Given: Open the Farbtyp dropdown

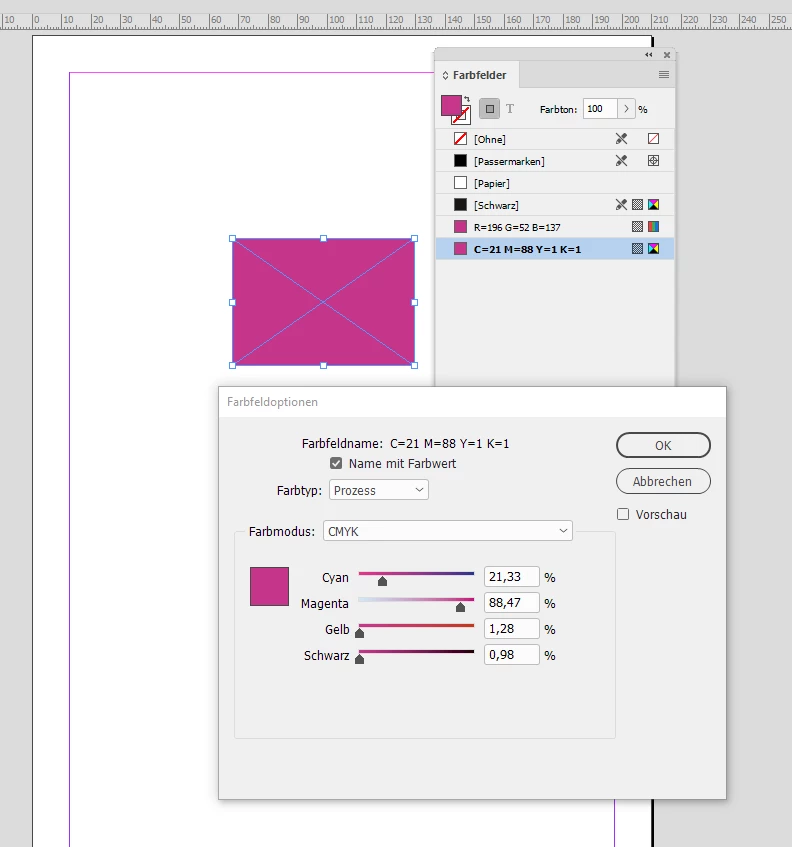Looking at the screenshot, I should pos(379,490).
